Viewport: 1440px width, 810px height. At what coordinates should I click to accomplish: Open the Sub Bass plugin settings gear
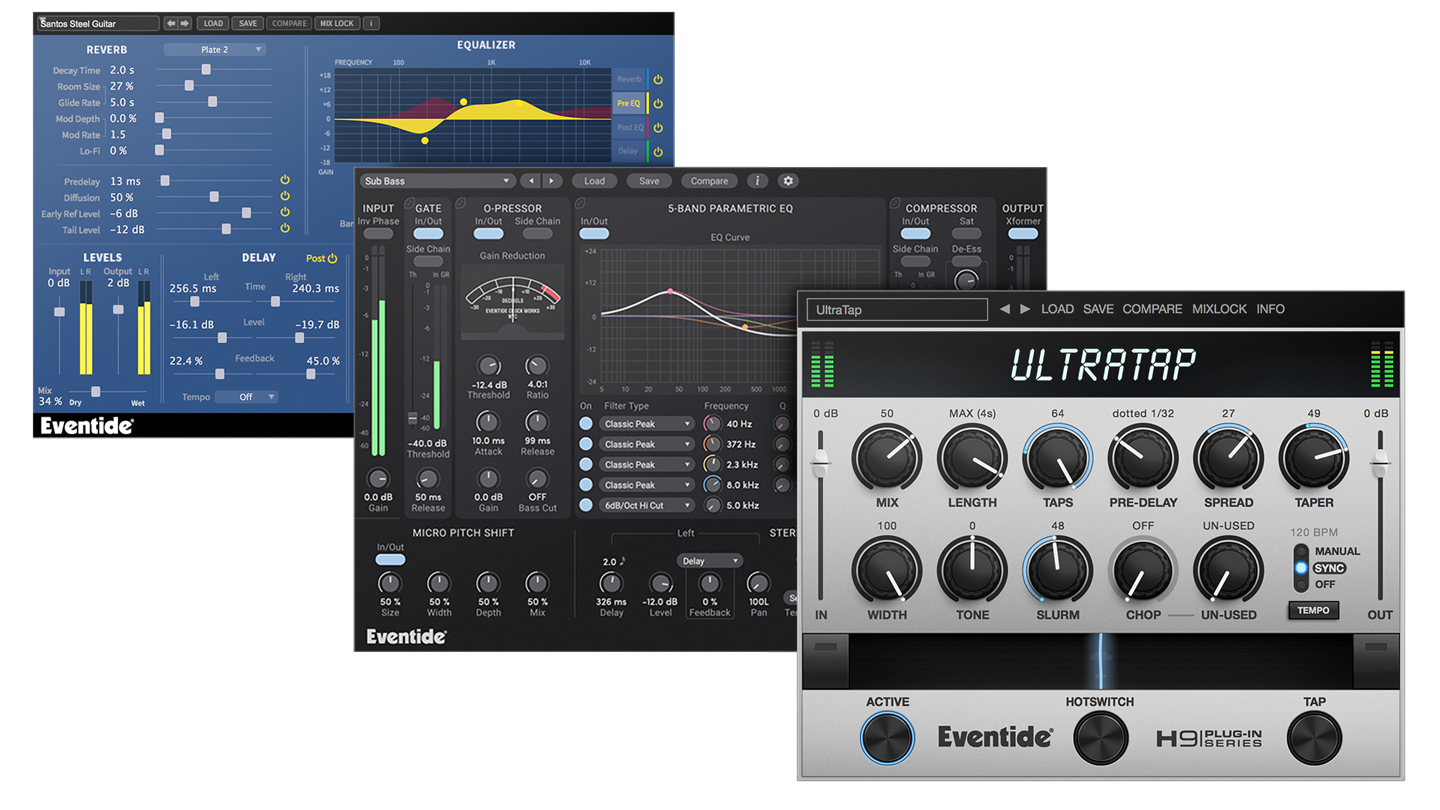click(788, 181)
